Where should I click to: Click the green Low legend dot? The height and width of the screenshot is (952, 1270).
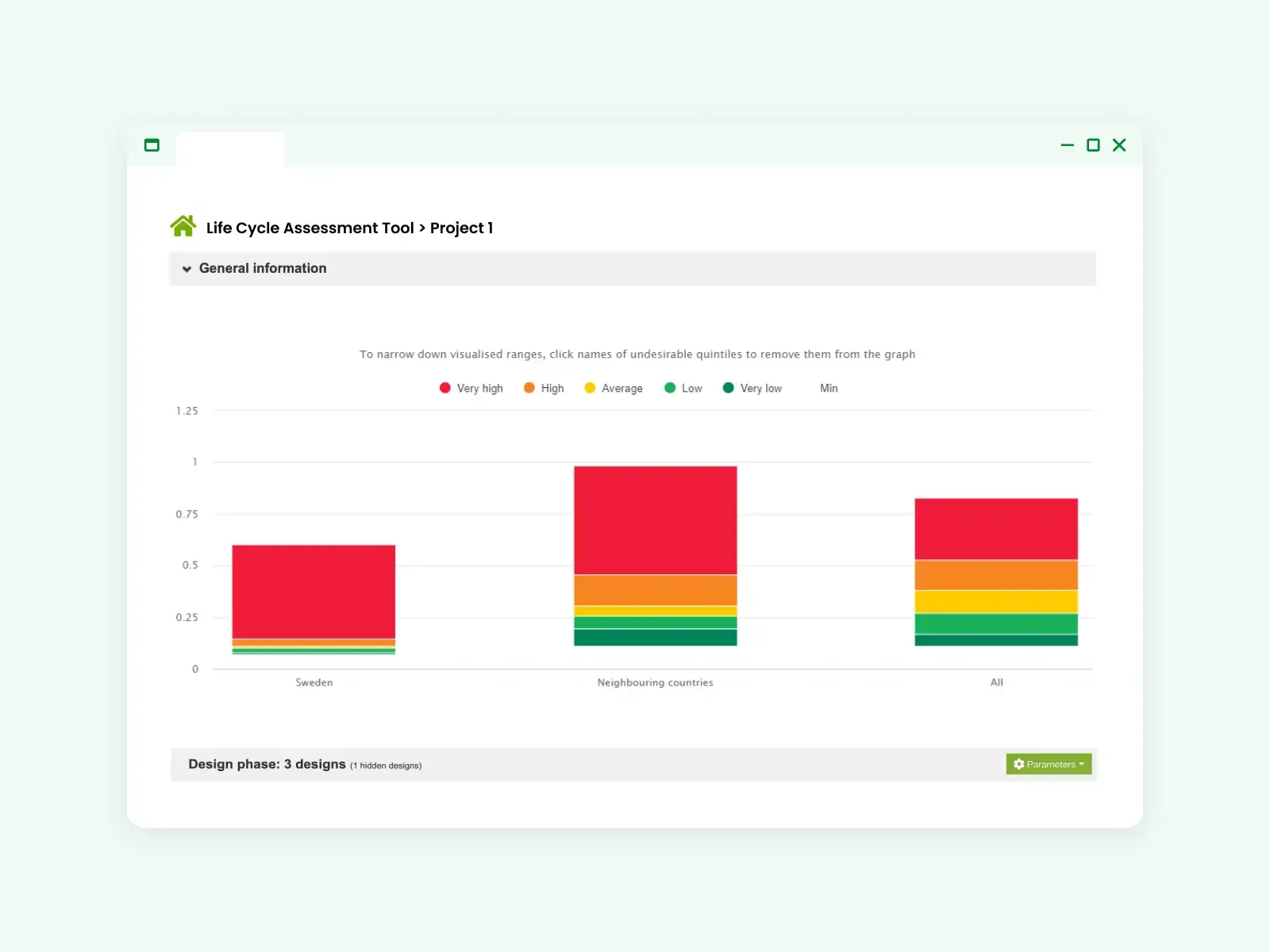click(x=671, y=388)
